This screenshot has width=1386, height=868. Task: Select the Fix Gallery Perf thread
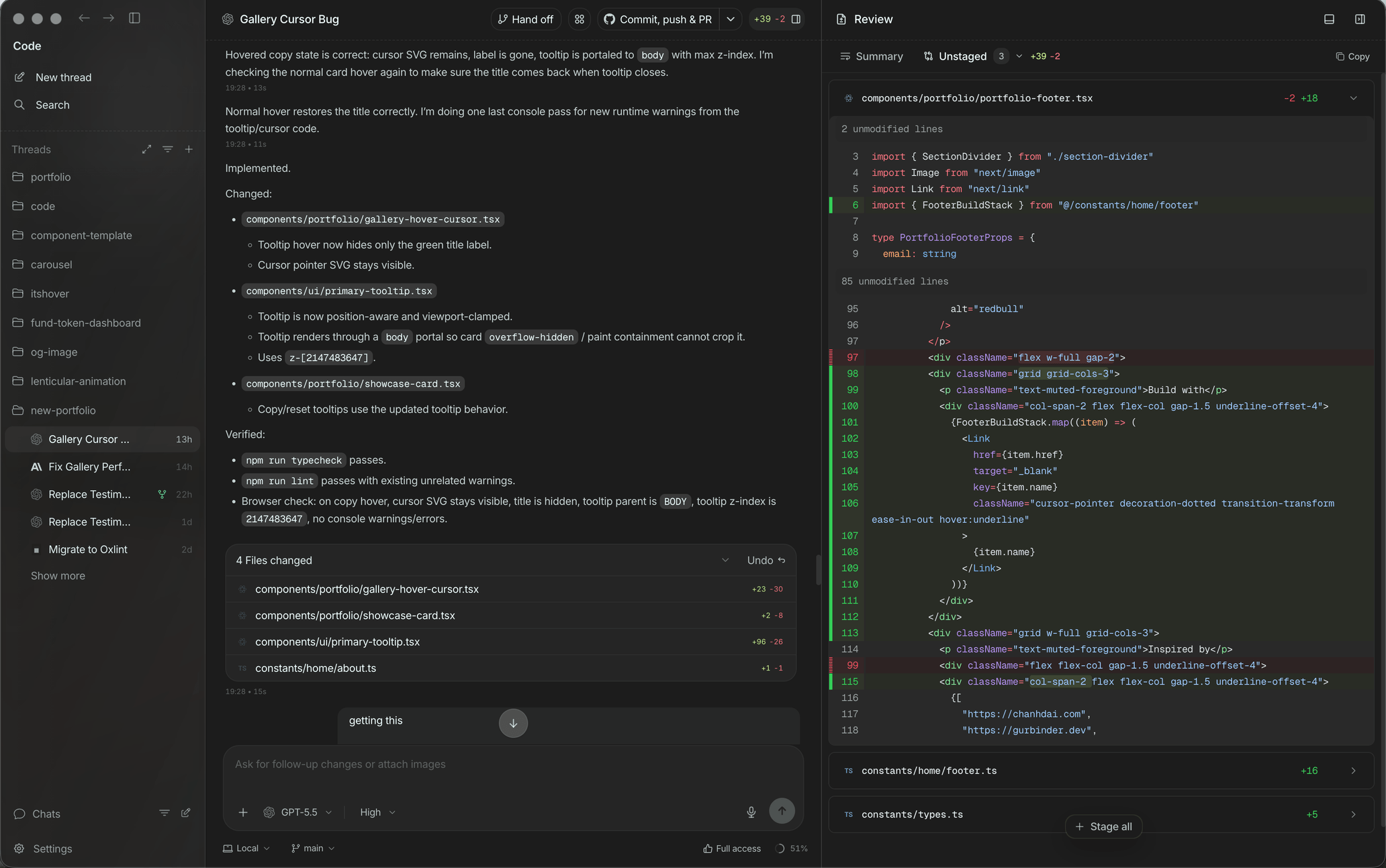pyautogui.click(x=103, y=467)
